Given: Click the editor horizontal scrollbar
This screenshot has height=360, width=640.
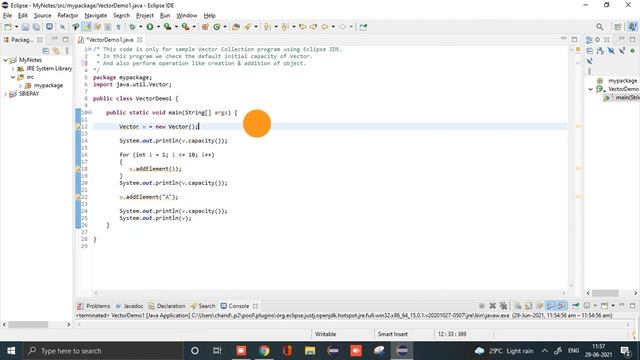Looking at the screenshot, I should click(330, 293).
